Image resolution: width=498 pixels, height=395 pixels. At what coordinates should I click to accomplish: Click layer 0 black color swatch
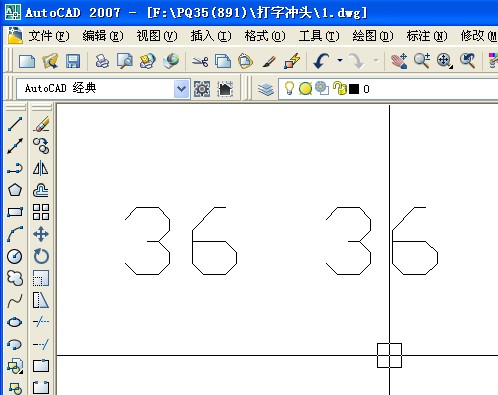click(x=354, y=89)
